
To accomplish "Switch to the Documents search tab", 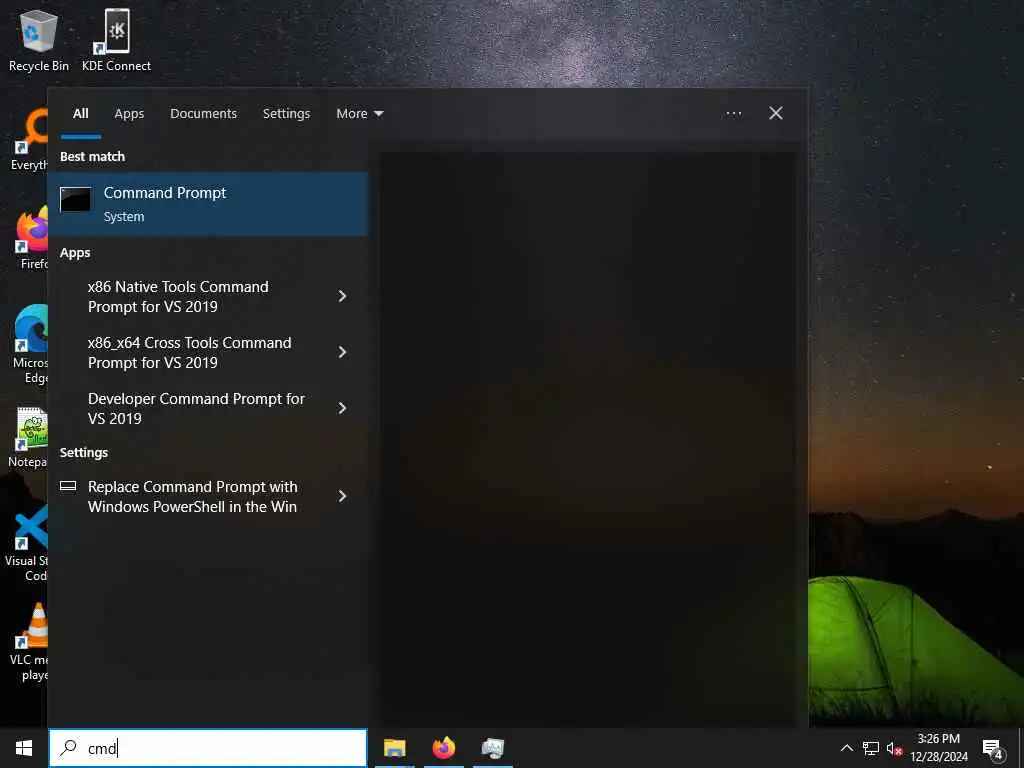I will tap(203, 114).
